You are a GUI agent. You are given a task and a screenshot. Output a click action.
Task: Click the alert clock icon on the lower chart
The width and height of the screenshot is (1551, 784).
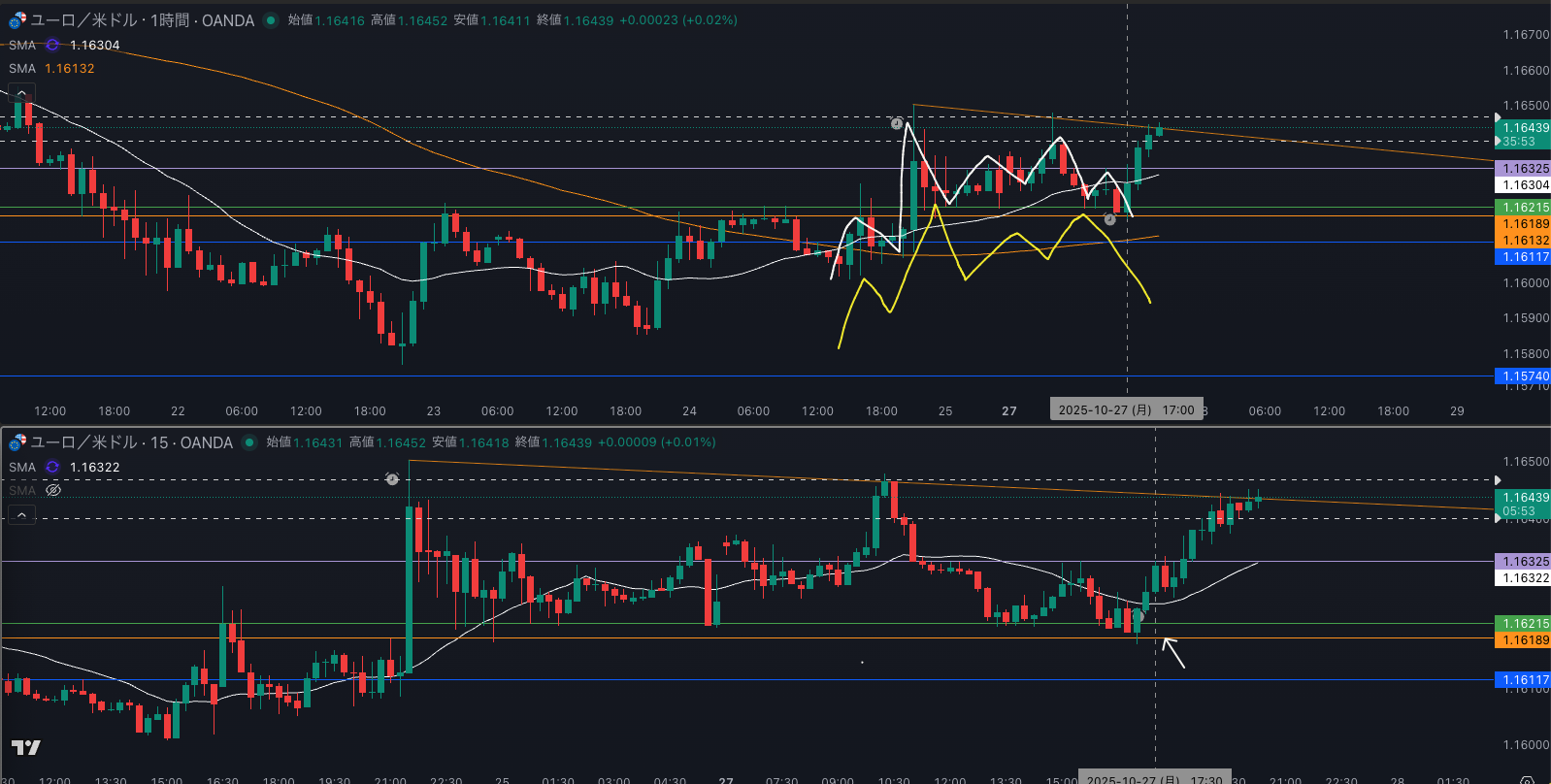pos(392,479)
